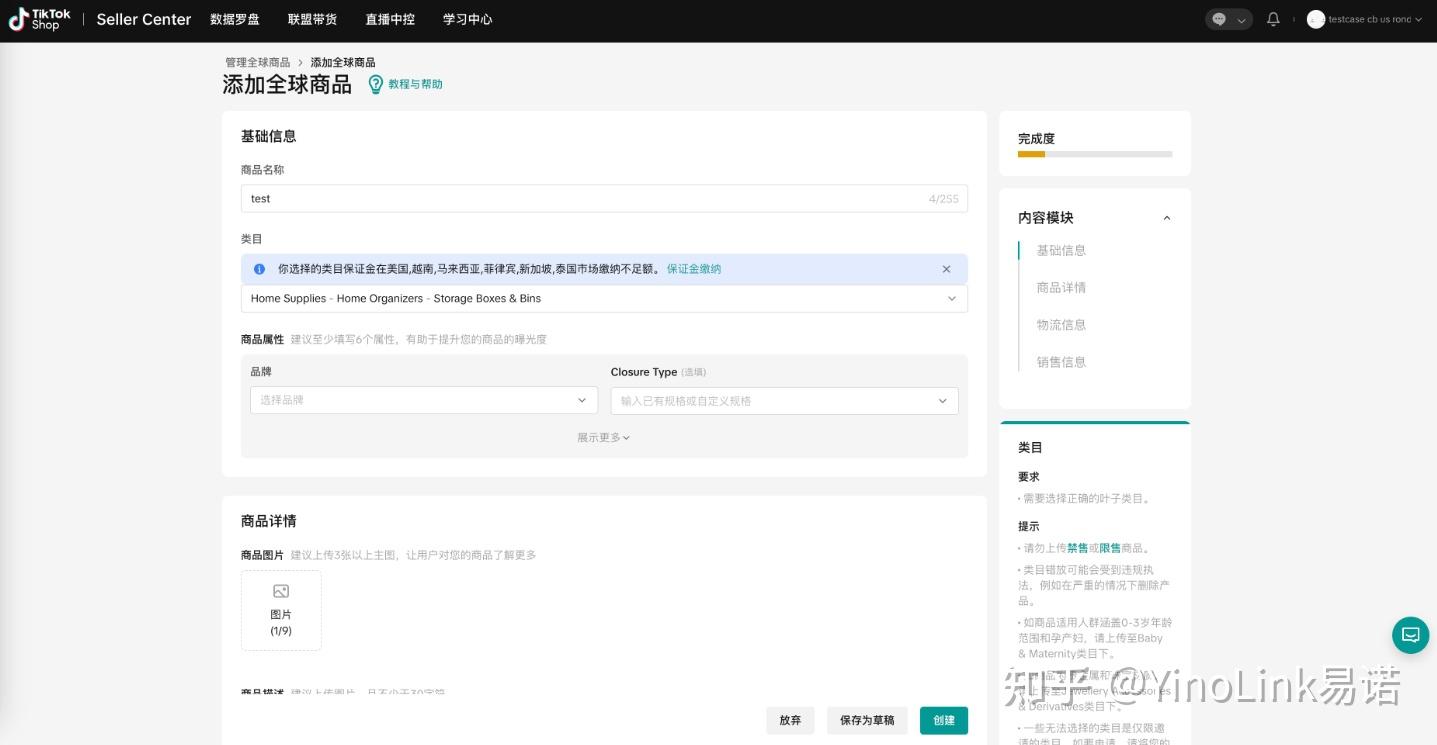Jump to 商品详情 section in content module
The height and width of the screenshot is (745, 1437).
(x=1061, y=287)
